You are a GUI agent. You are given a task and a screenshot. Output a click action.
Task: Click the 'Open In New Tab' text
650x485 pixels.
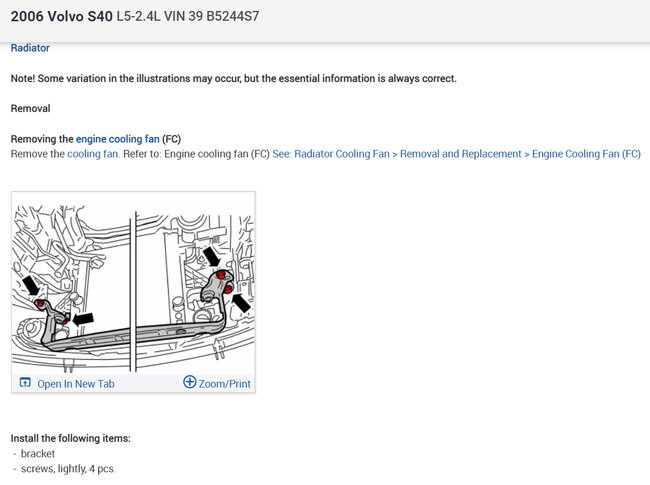click(76, 384)
